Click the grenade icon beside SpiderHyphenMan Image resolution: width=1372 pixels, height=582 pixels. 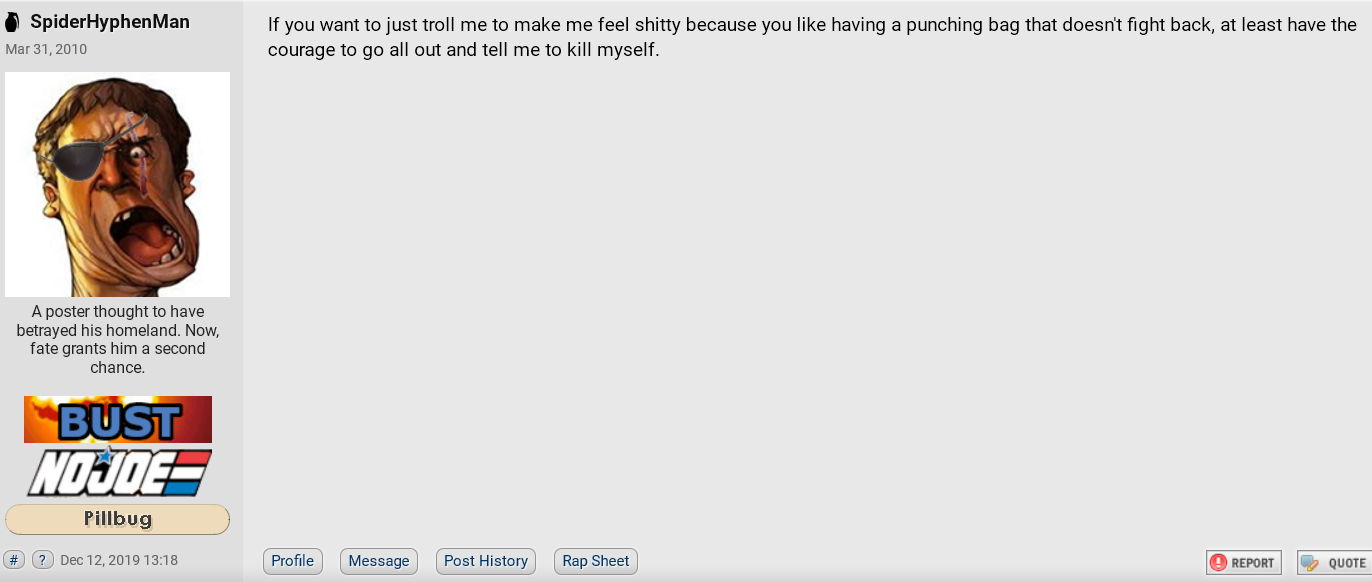(12, 22)
